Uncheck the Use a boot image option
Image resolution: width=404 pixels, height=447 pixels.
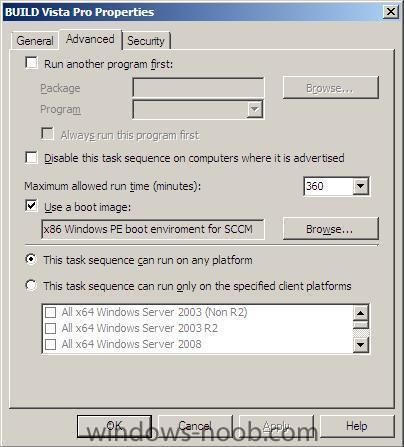pyautogui.click(x=31, y=205)
